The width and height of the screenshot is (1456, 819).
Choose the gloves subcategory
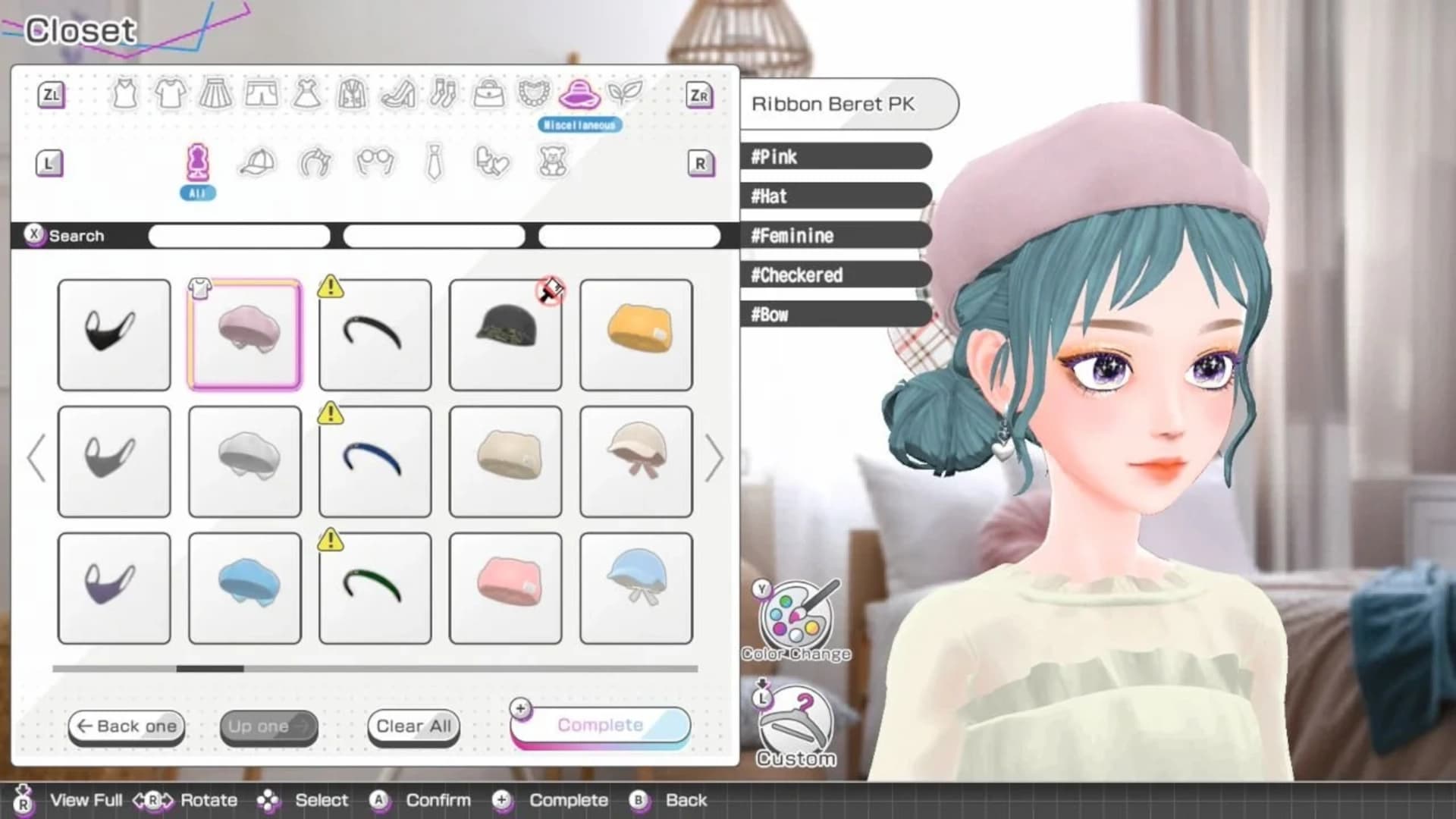click(493, 162)
